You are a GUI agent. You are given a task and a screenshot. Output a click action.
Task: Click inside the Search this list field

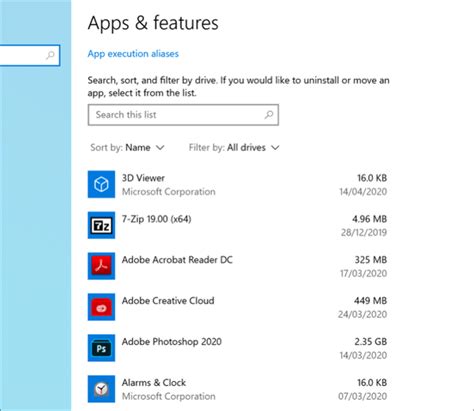183,115
